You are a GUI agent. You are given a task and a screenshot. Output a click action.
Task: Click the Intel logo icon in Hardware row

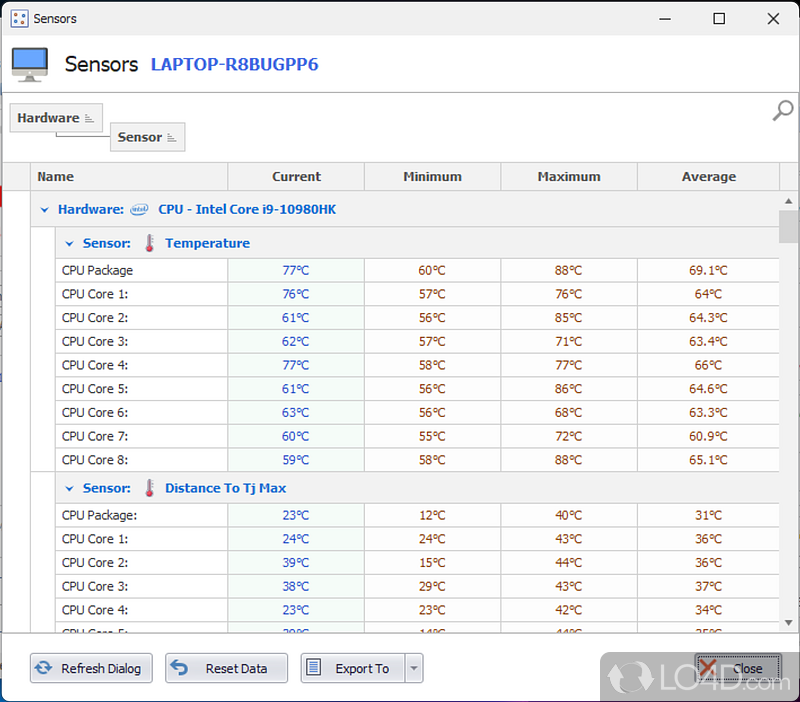[x=140, y=210]
